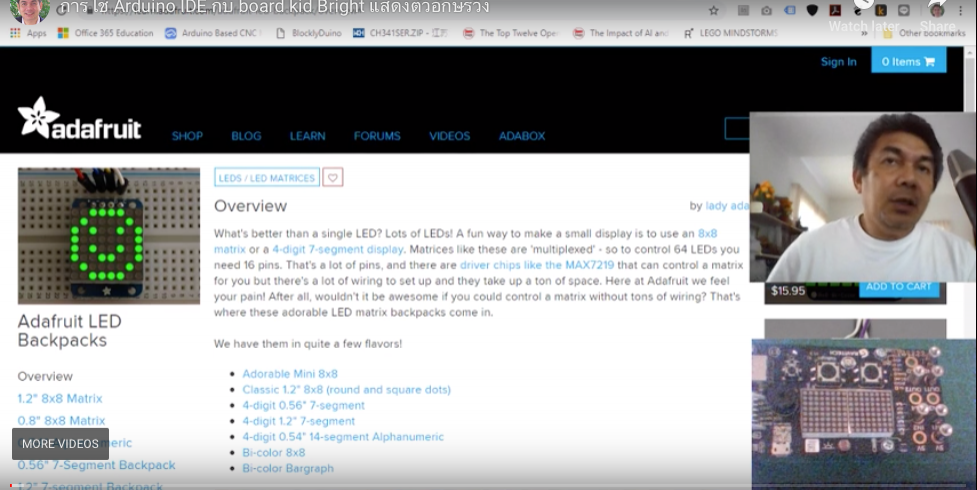Click the bookmark star icon in address bar

point(714,11)
